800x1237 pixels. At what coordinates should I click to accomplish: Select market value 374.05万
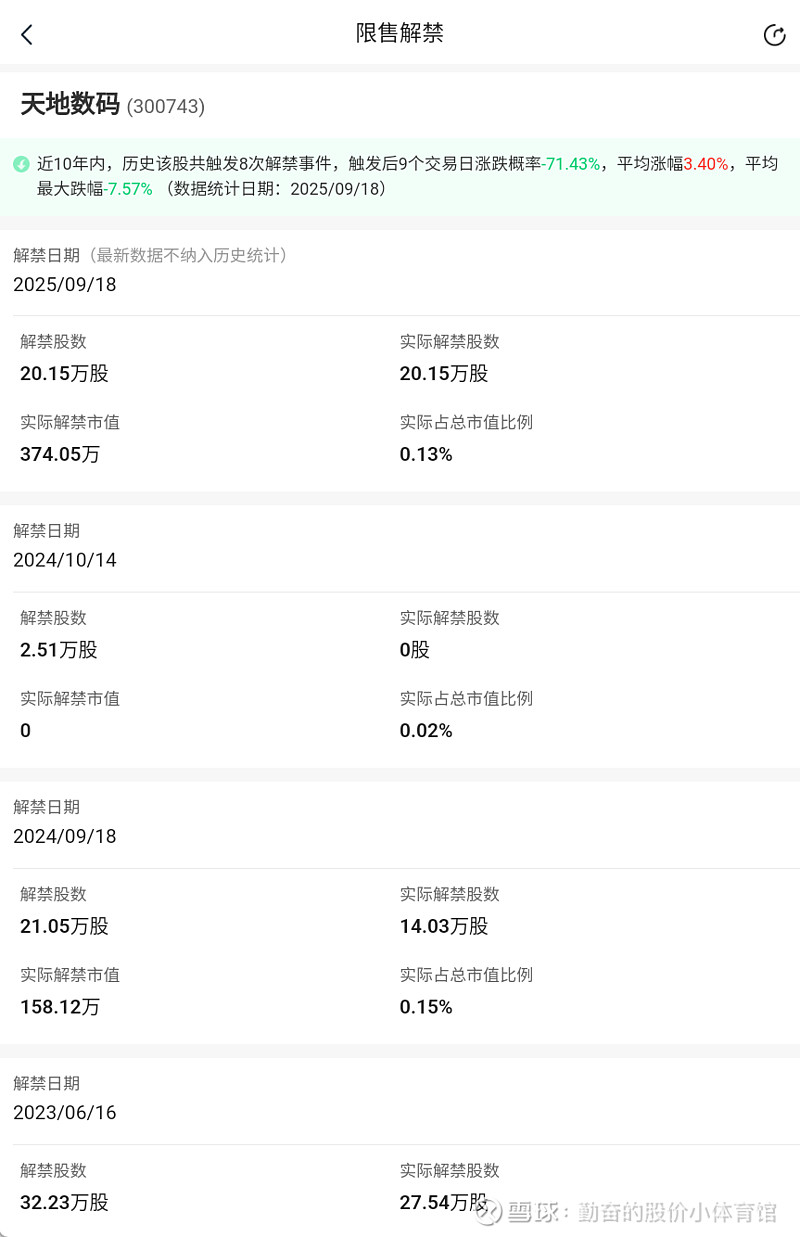(60, 455)
